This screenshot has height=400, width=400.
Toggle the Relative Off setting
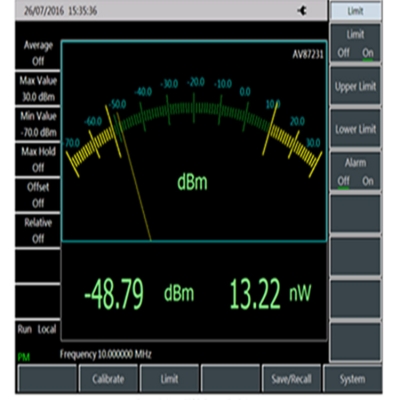pos(38,231)
